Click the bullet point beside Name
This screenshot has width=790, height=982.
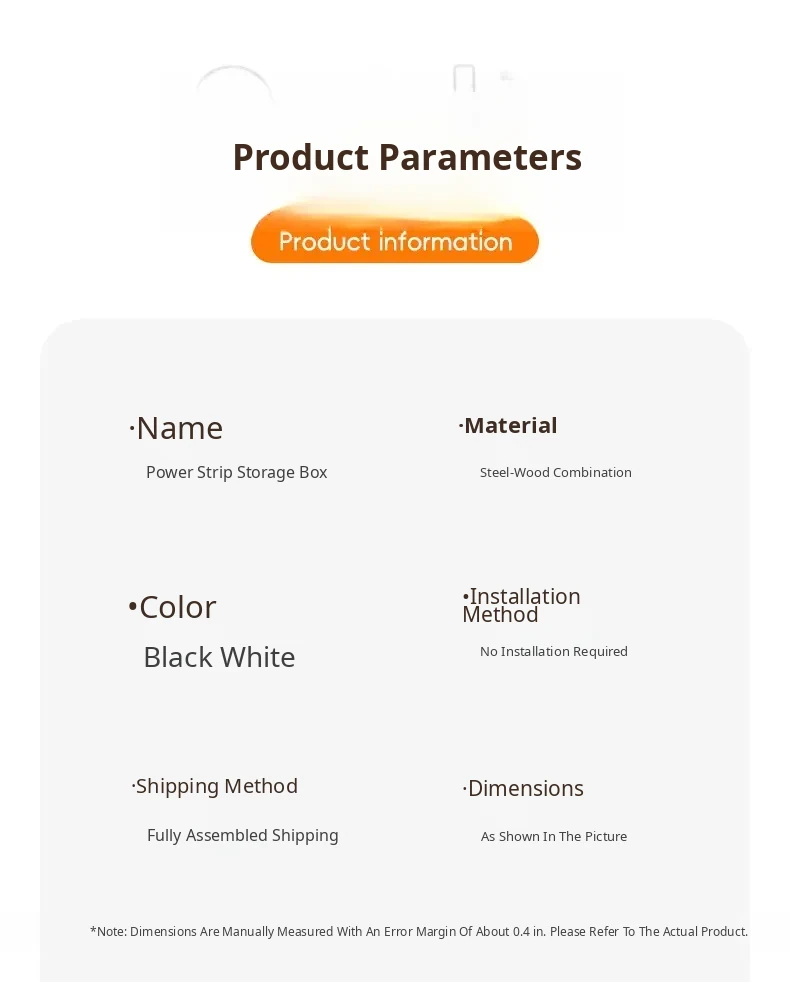pos(132,430)
